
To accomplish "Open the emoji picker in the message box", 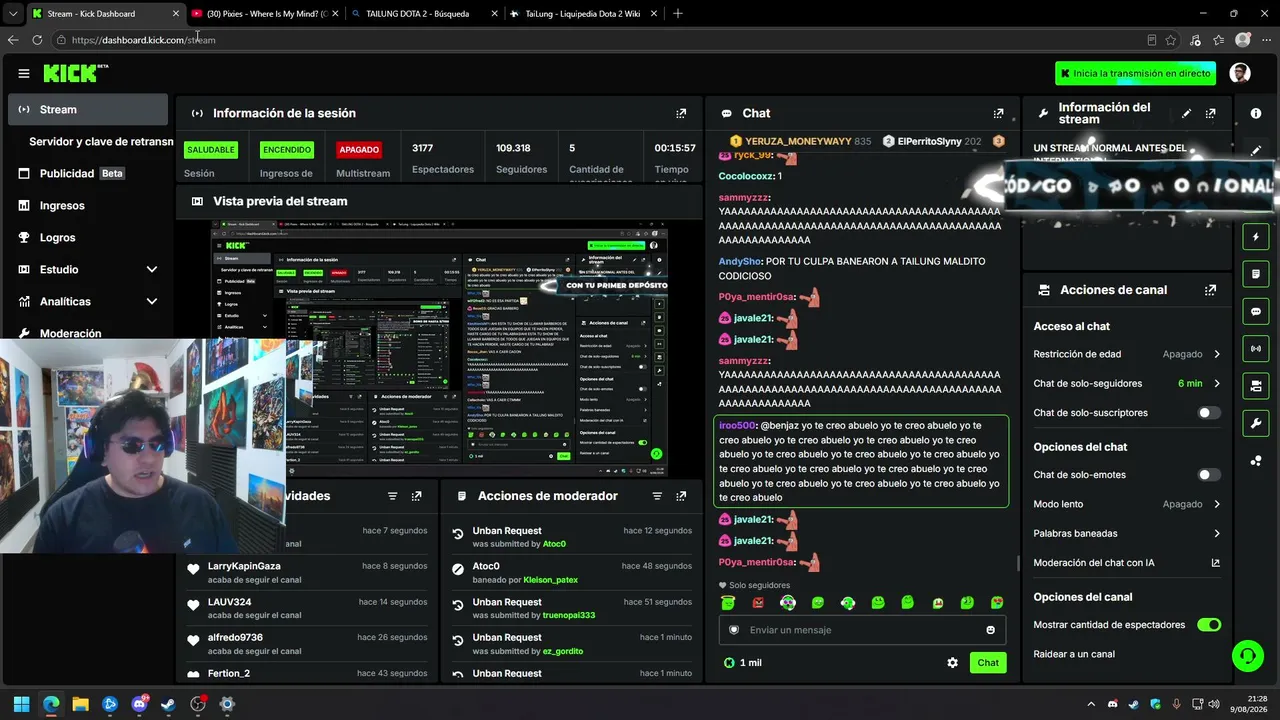I will point(991,630).
